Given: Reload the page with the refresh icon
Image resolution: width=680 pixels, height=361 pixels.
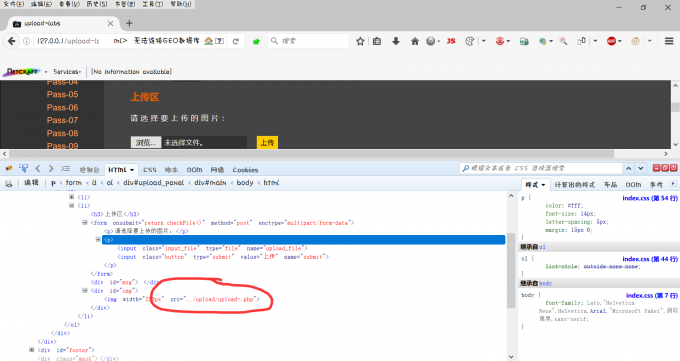Looking at the screenshot, I should (x=235, y=41).
